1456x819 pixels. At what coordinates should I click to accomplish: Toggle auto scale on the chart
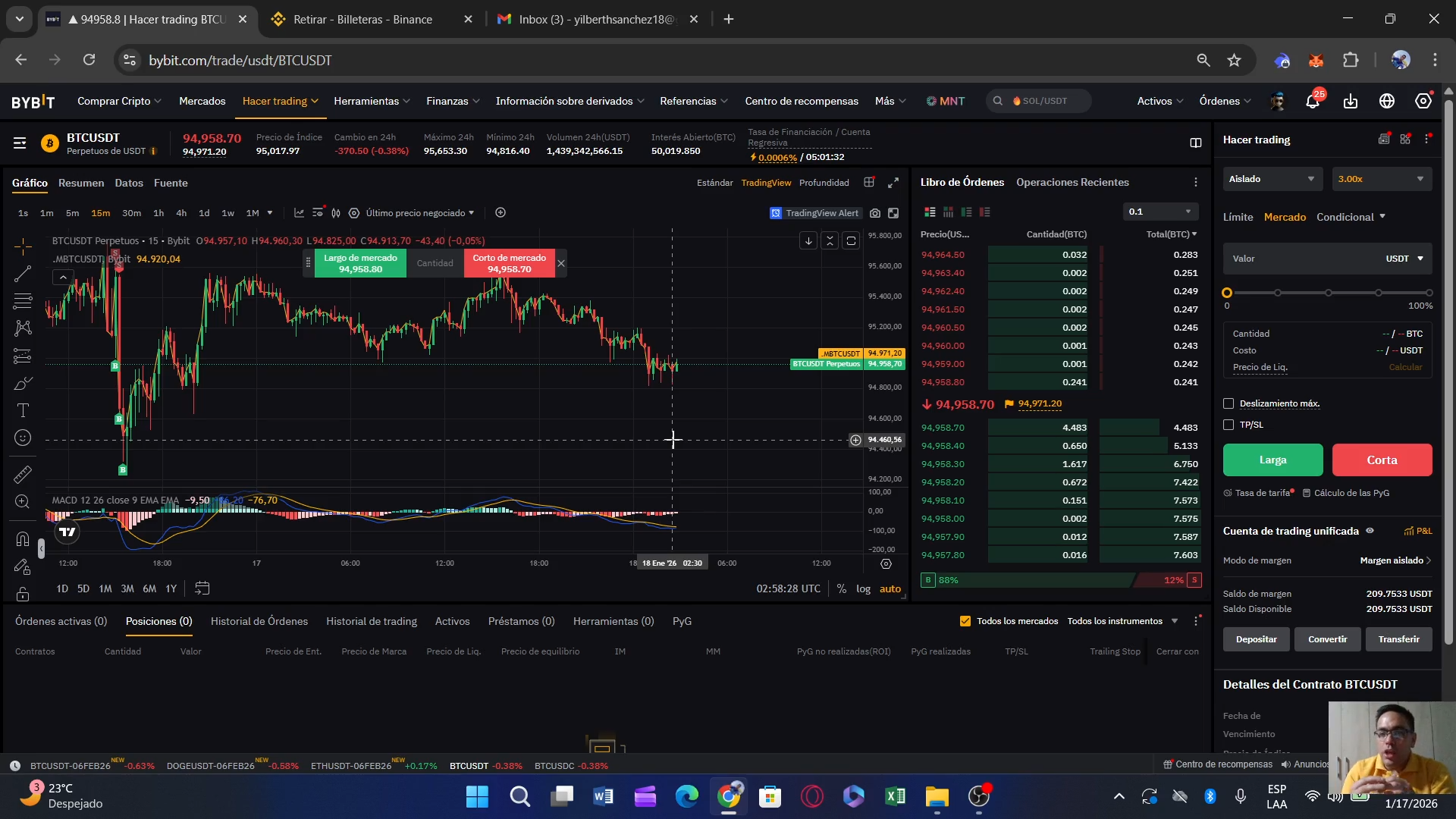890,589
